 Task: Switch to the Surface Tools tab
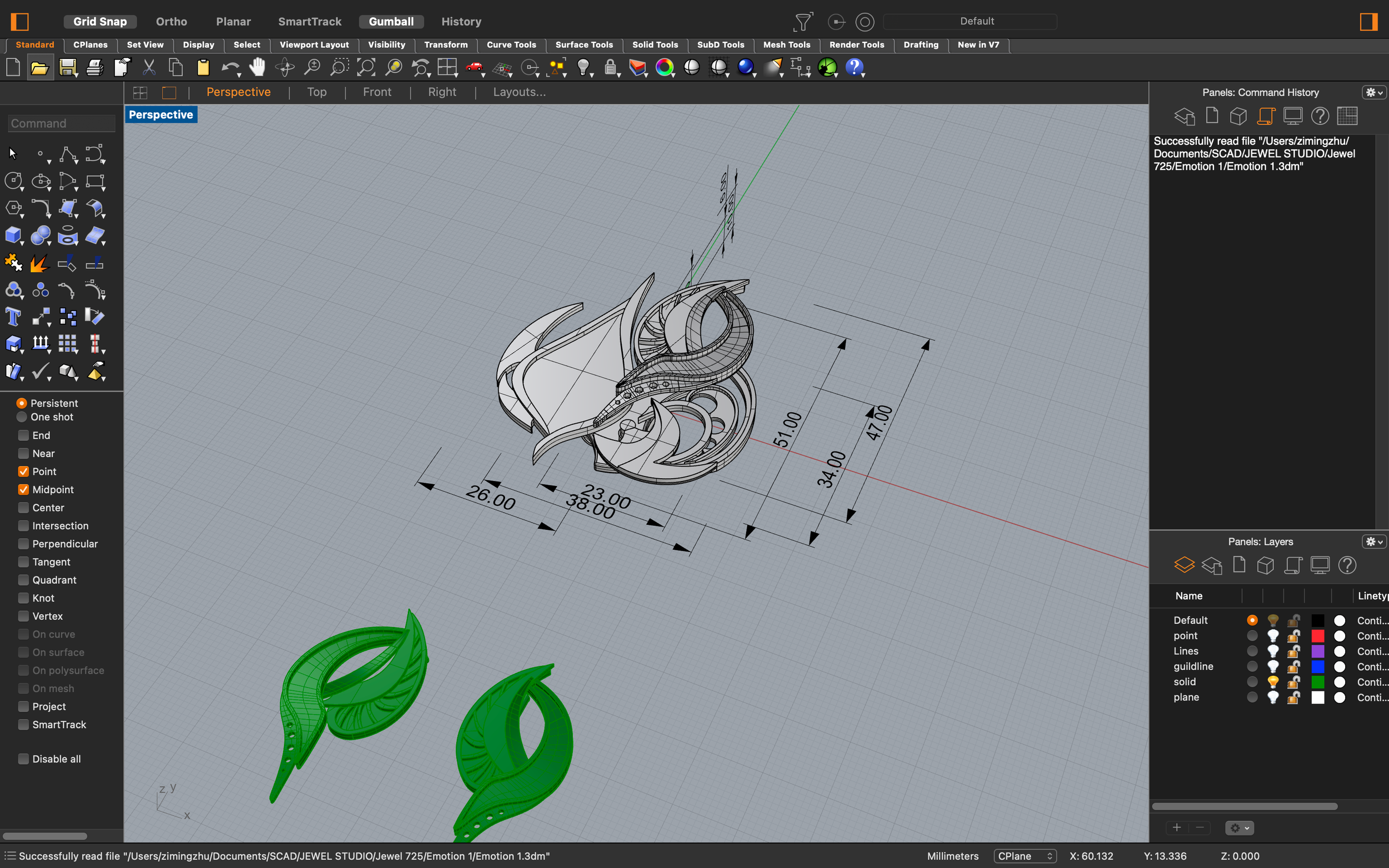tap(583, 45)
